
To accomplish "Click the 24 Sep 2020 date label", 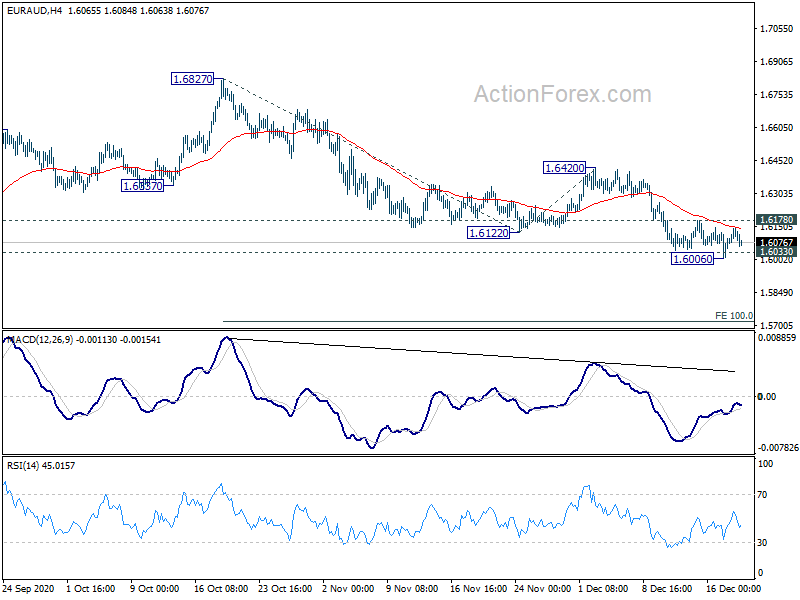I will click(29, 588).
